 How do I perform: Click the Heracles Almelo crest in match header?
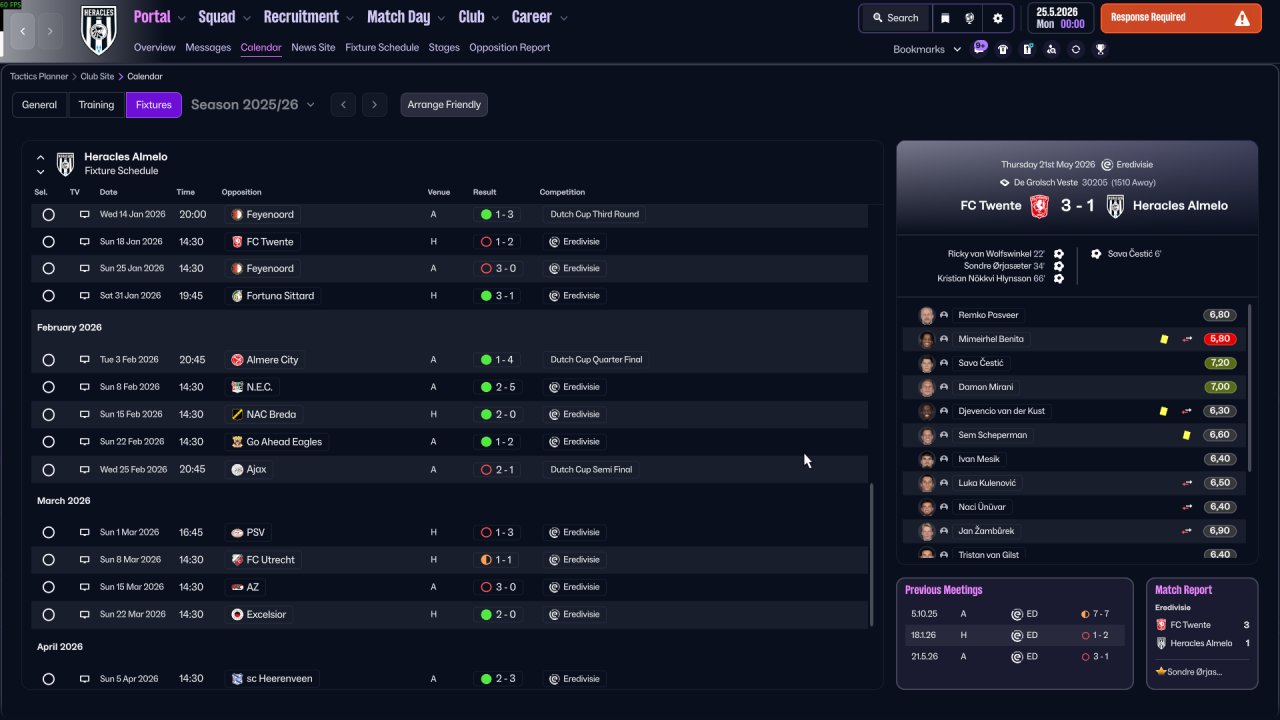(x=1115, y=206)
